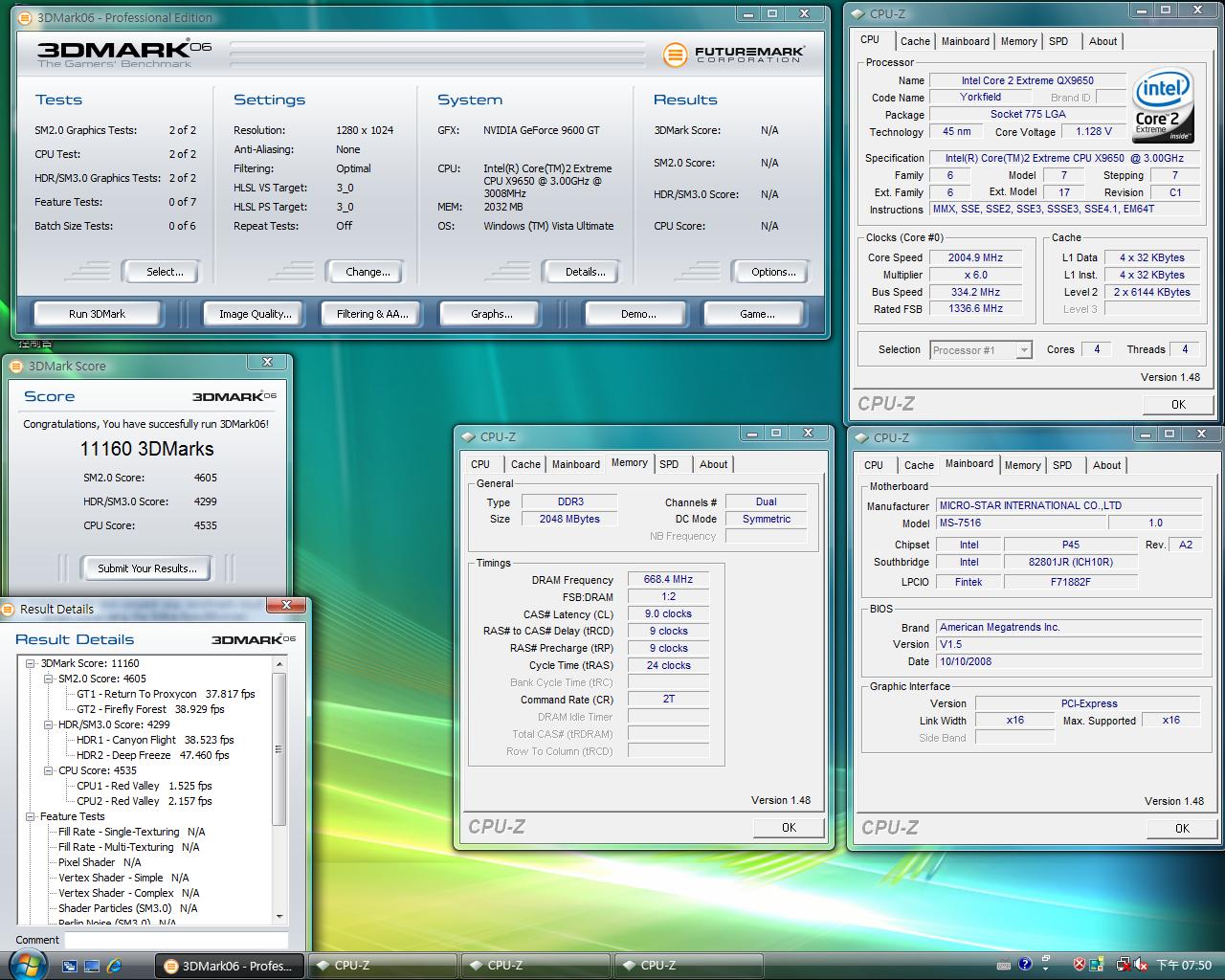Click the taskbar clock showing 07:50
The height and width of the screenshot is (980, 1225).
click(1183, 966)
